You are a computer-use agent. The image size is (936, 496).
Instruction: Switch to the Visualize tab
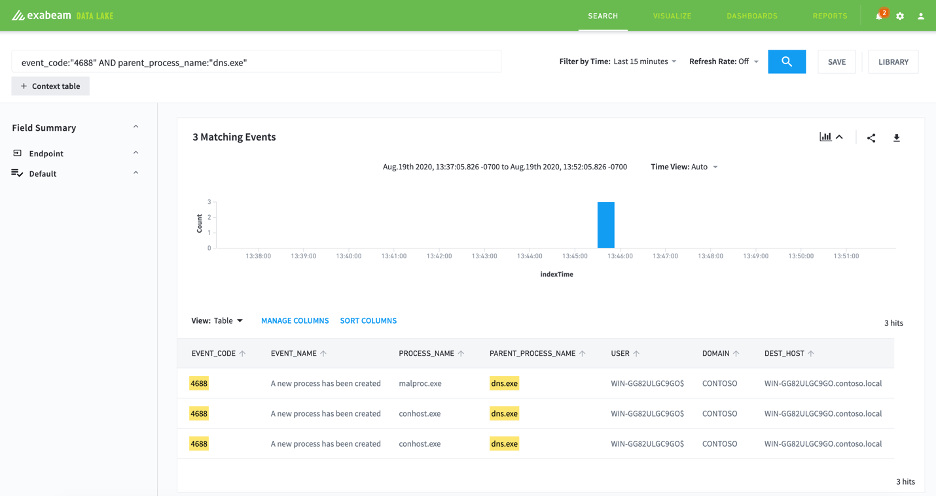(x=672, y=16)
